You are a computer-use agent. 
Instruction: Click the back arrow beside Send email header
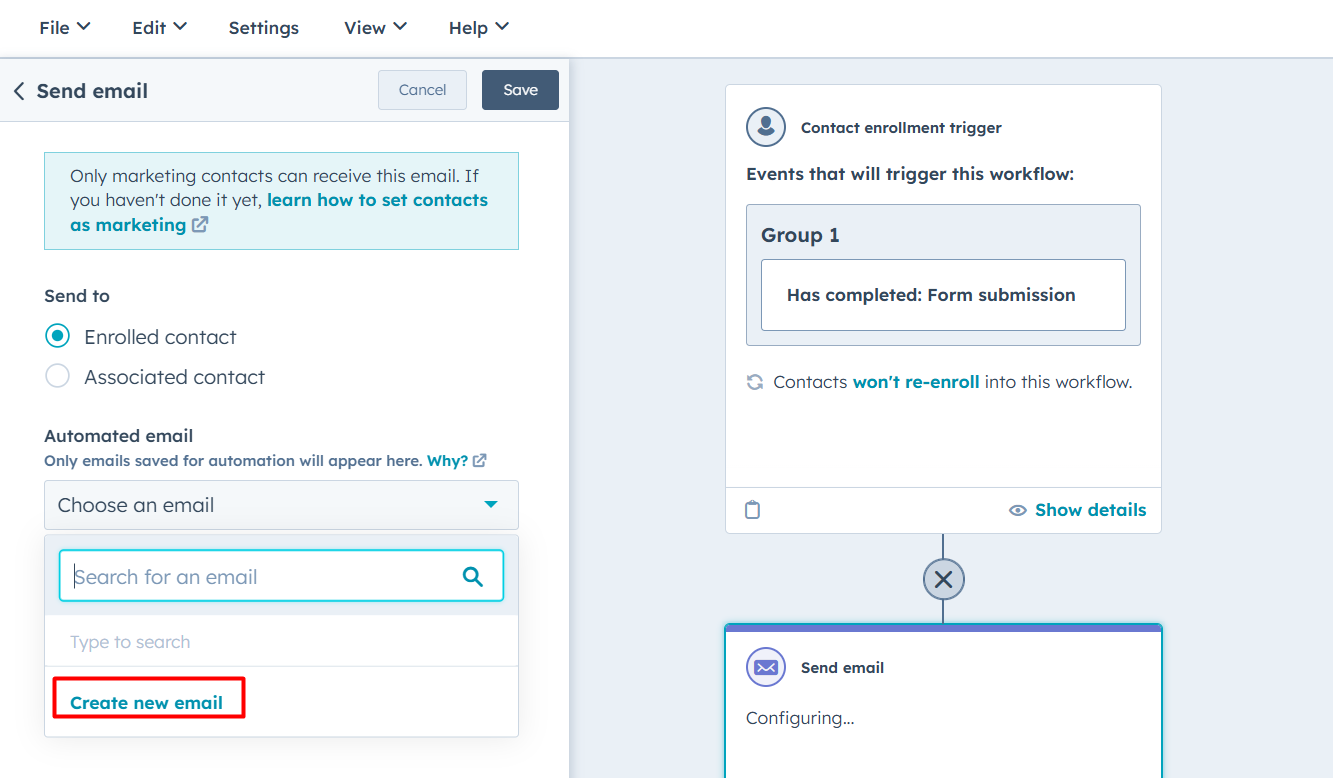[x=19, y=90]
